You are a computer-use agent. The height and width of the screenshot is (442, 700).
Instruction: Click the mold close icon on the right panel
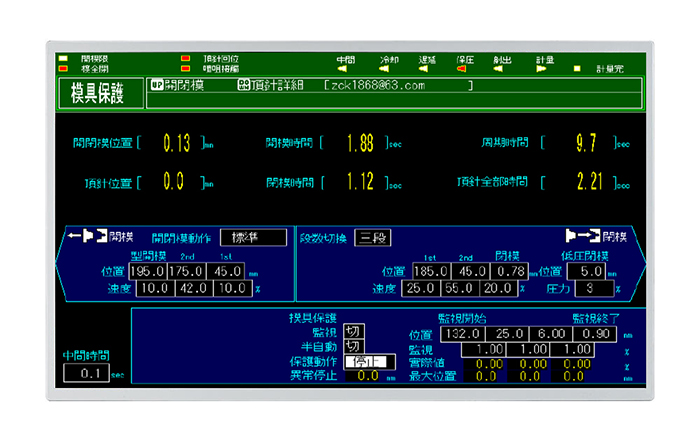click(x=582, y=237)
